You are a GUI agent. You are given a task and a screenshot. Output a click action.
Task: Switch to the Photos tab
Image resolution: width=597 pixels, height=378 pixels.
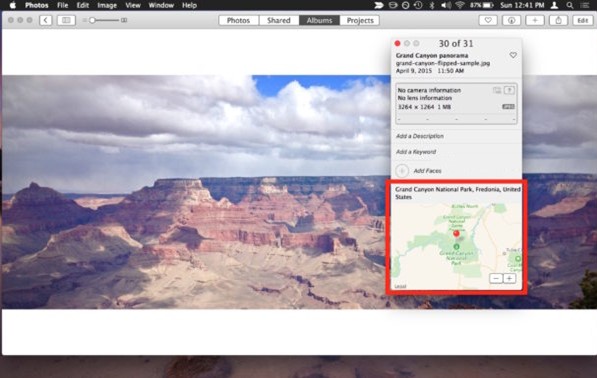pos(238,21)
